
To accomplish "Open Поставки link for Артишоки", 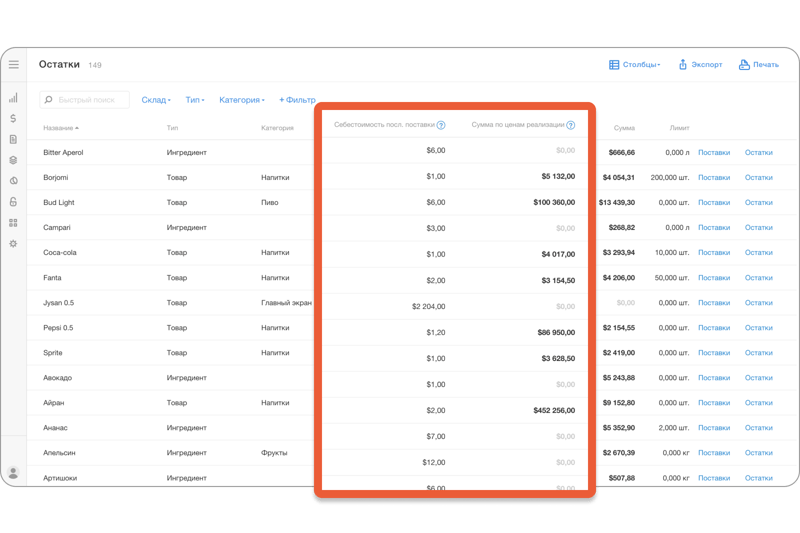I will [714, 478].
